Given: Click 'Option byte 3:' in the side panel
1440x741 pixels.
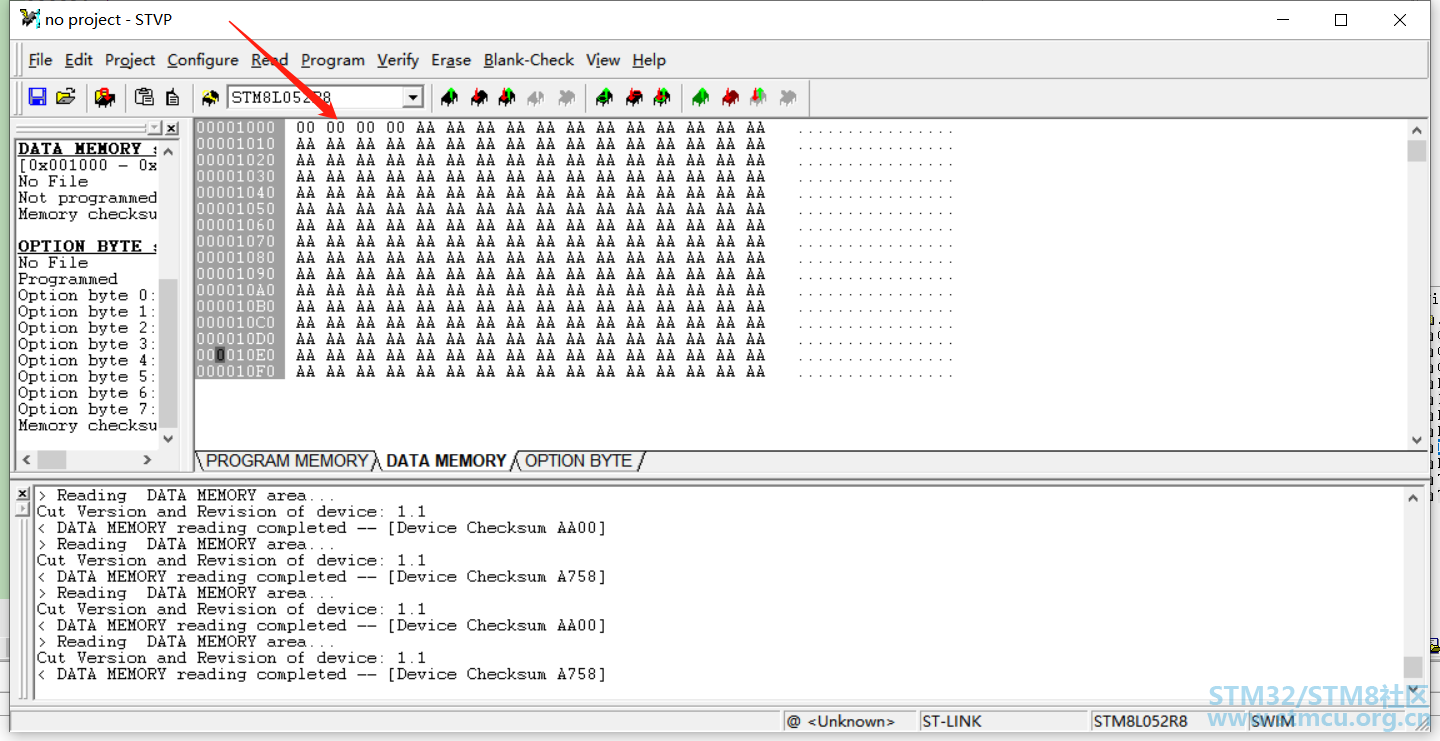Looking at the screenshot, I should point(87,344).
